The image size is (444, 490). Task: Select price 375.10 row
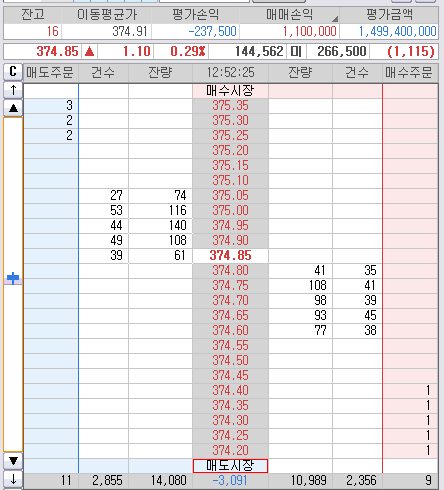point(230,180)
